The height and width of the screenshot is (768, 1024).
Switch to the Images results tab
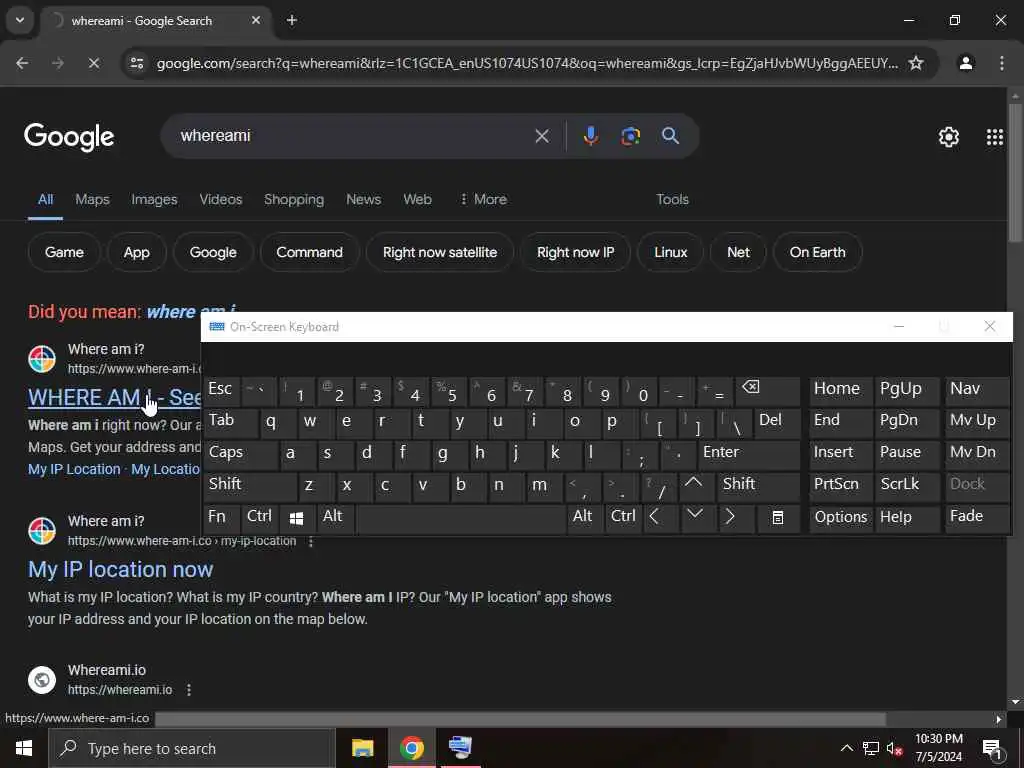154,199
